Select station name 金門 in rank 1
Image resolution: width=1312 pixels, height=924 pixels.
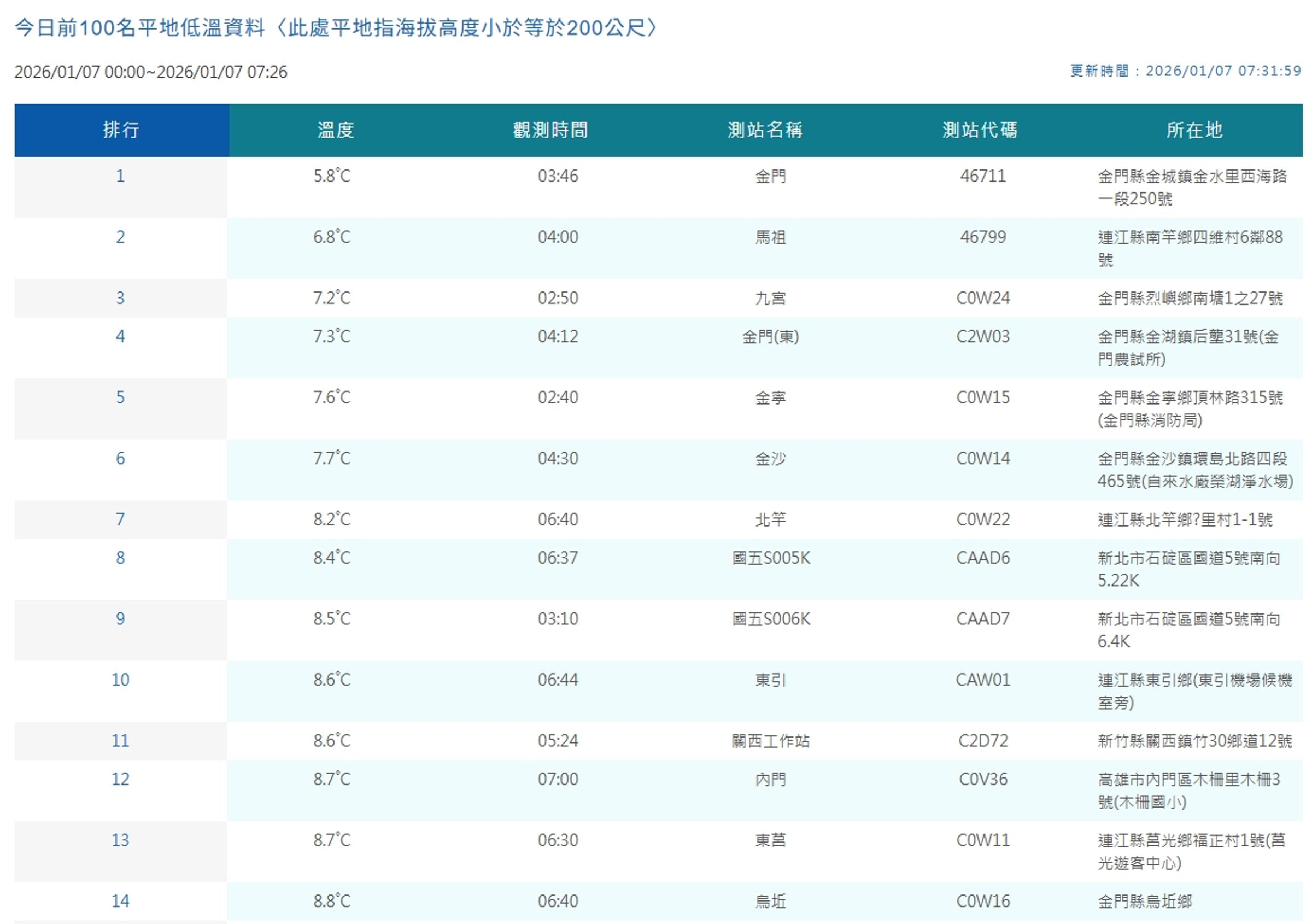pos(770,176)
